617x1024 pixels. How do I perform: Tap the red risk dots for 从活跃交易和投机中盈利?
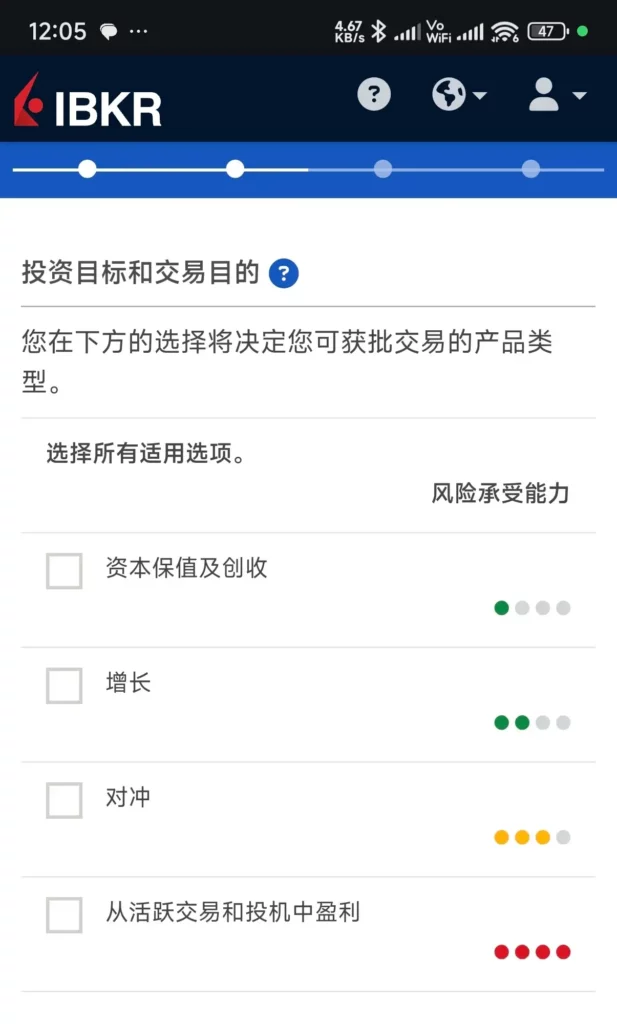532,951
